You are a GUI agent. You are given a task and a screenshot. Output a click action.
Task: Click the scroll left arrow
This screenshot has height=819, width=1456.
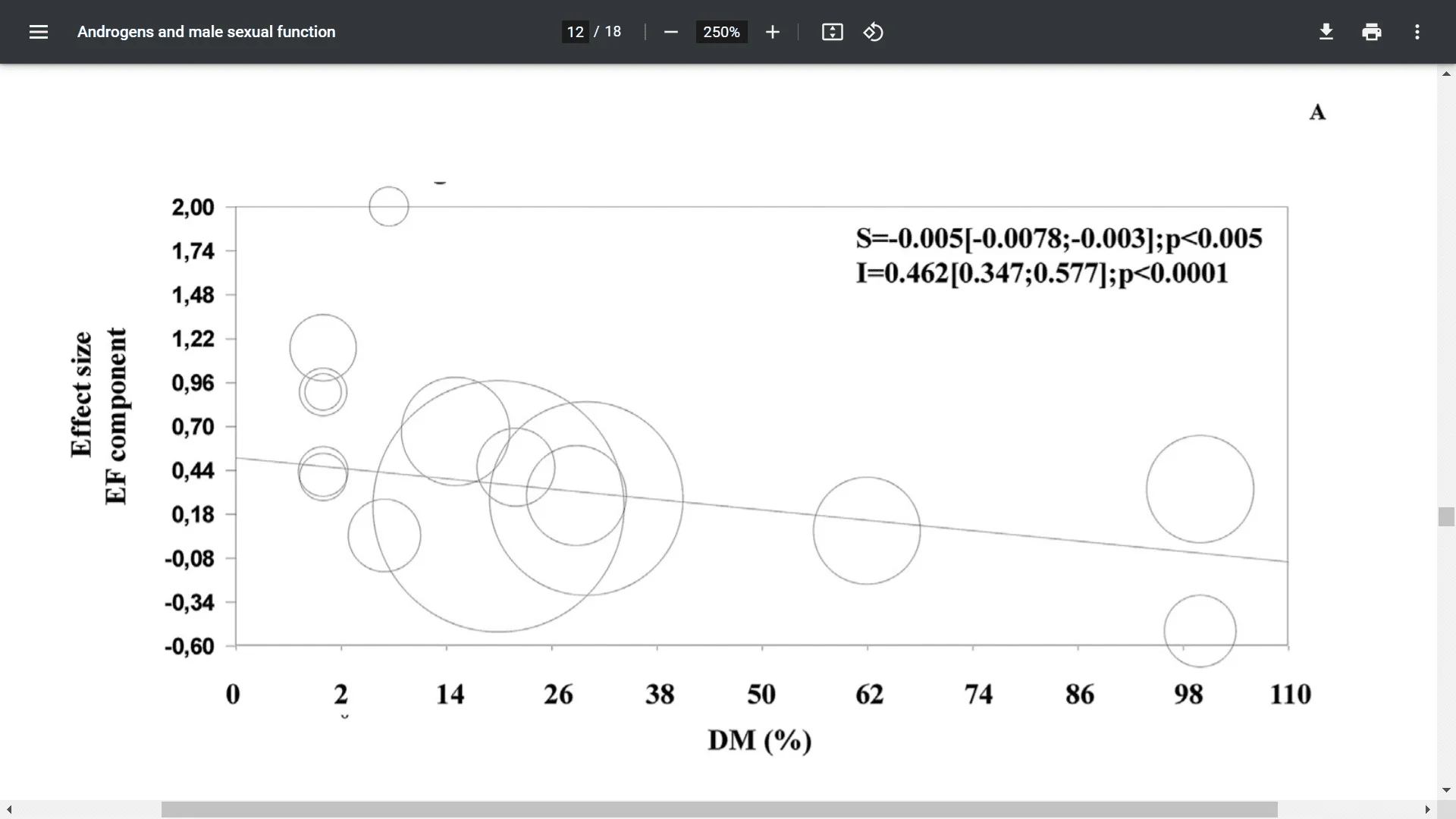point(8,810)
